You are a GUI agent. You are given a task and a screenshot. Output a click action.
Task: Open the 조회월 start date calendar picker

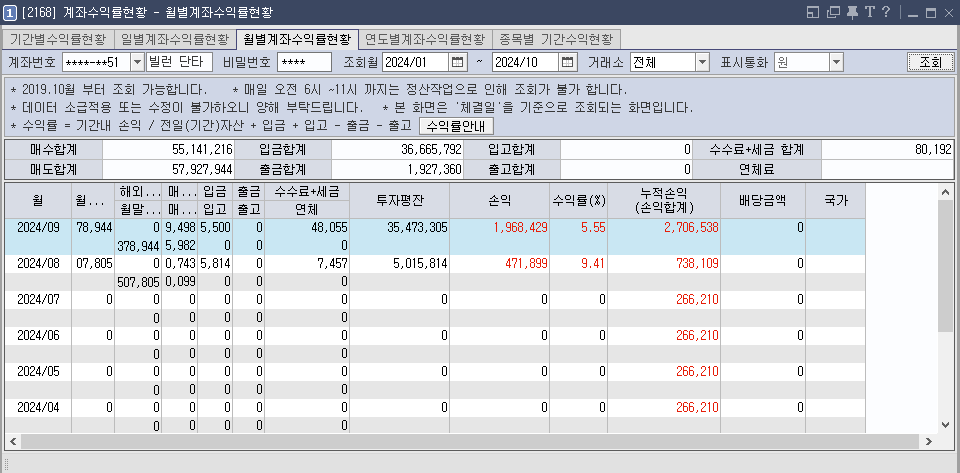(457, 62)
